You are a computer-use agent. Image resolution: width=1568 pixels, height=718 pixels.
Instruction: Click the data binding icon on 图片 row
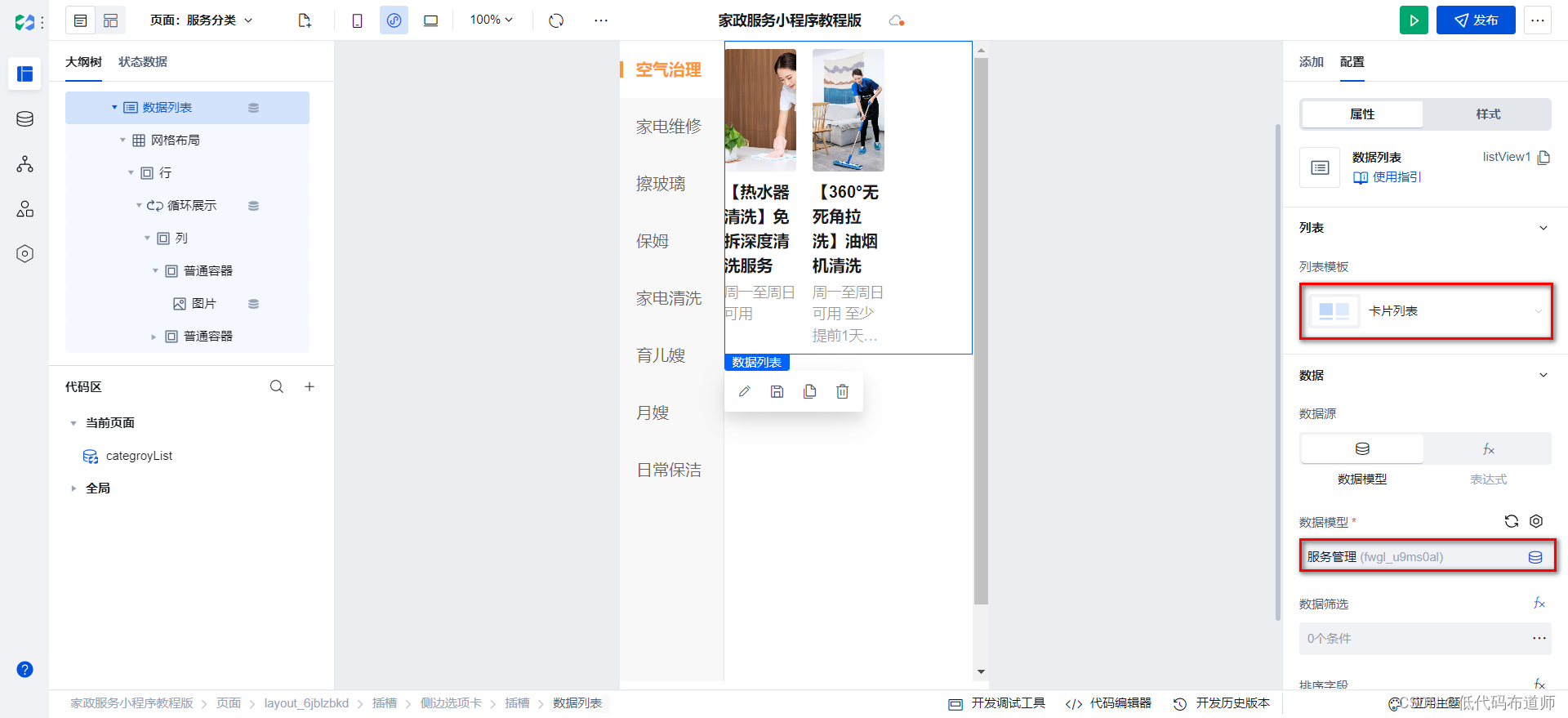pos(254,304)
